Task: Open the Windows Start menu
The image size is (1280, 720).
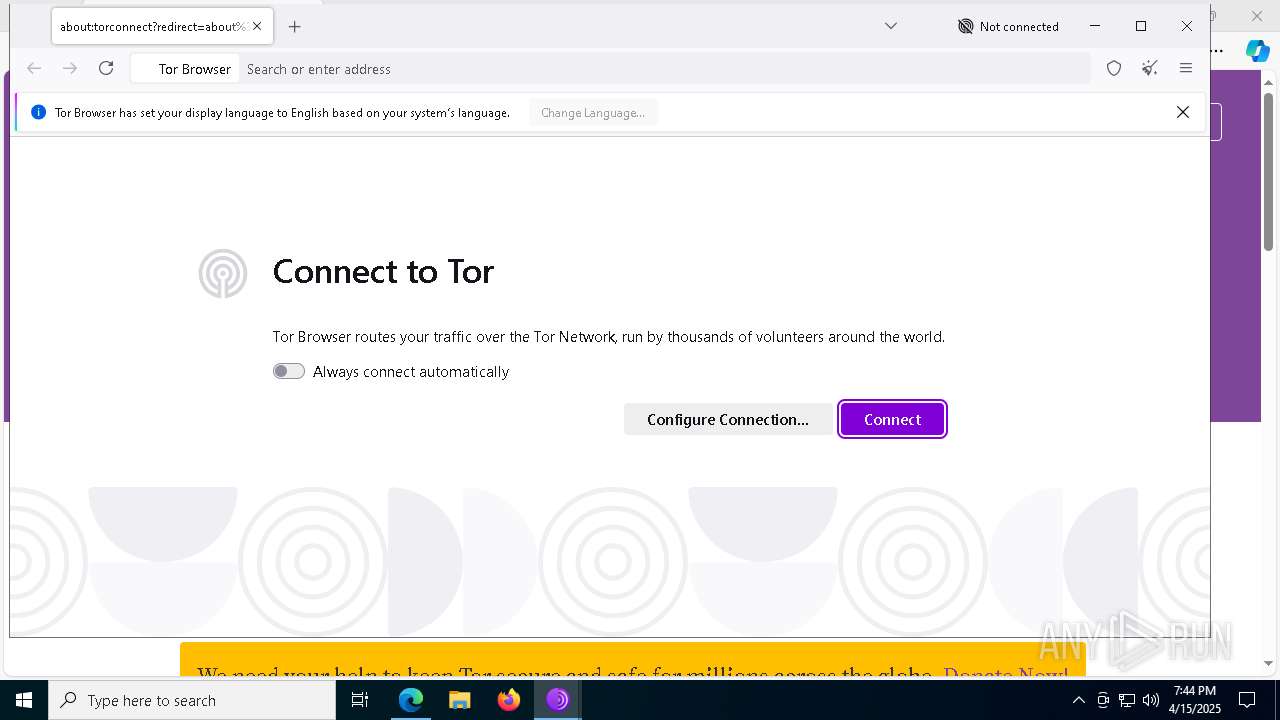Action: tap(24, 700)
